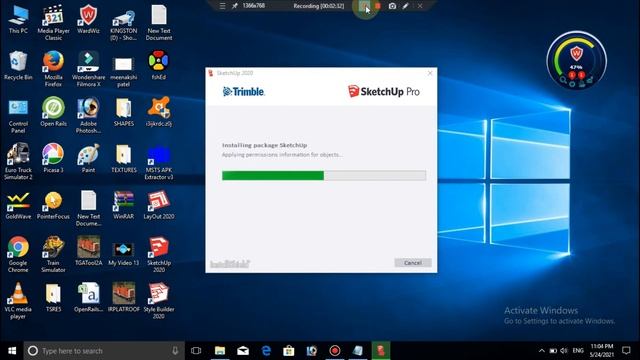Show hidden system tray icons
The image size is (640, 360).
[542, 351]
